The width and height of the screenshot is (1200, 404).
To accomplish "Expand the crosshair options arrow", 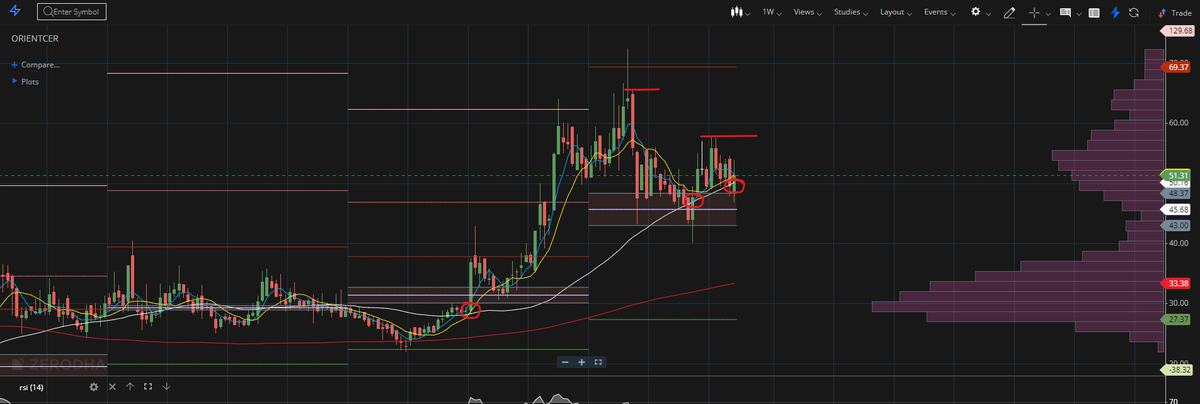I will (1046, 14).
